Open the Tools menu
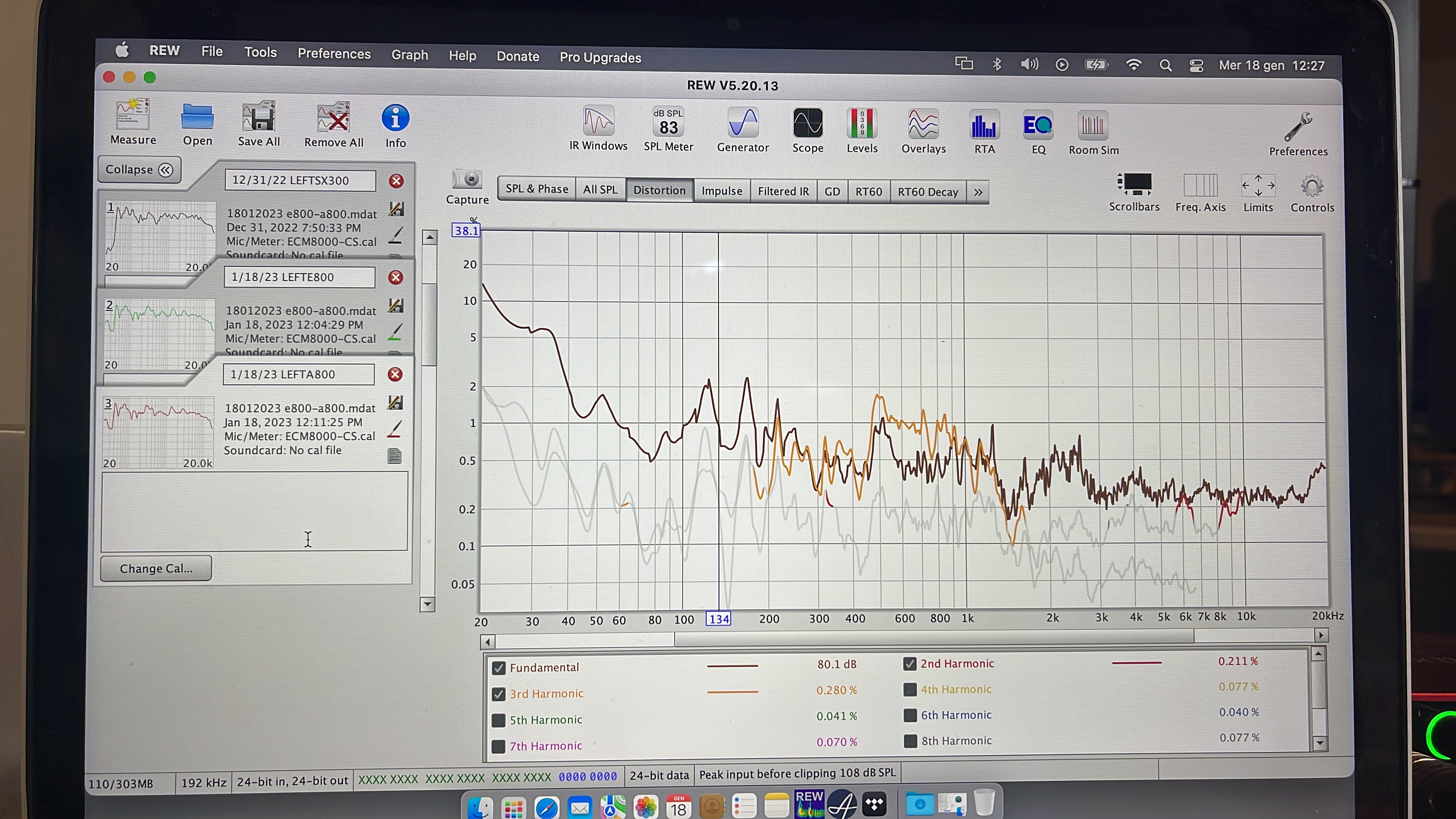The width and height of the screenshot is (1456, 819). coord(260,52)
